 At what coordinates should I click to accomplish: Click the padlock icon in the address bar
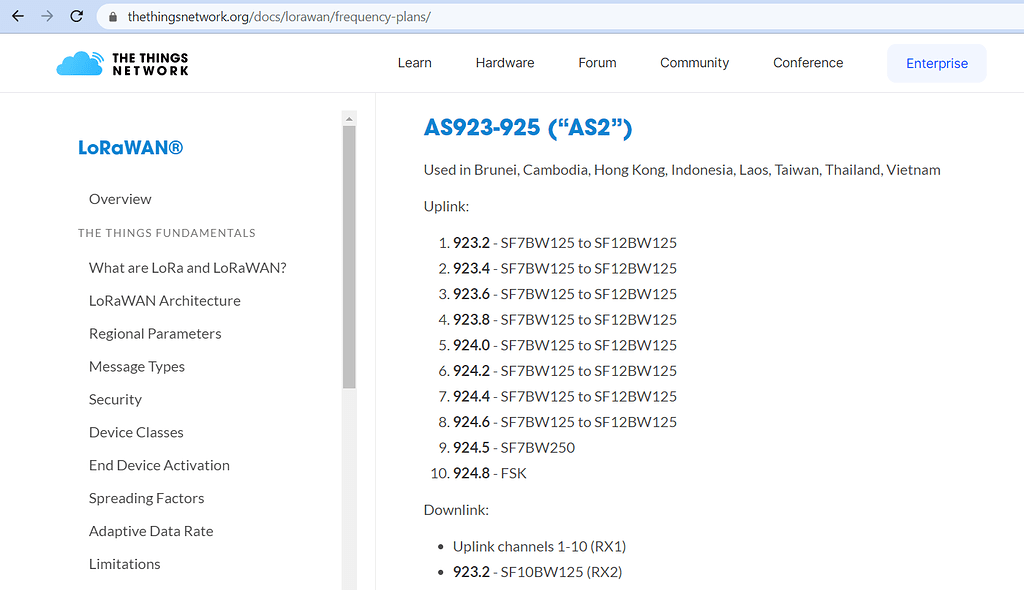tap(113, 16)
